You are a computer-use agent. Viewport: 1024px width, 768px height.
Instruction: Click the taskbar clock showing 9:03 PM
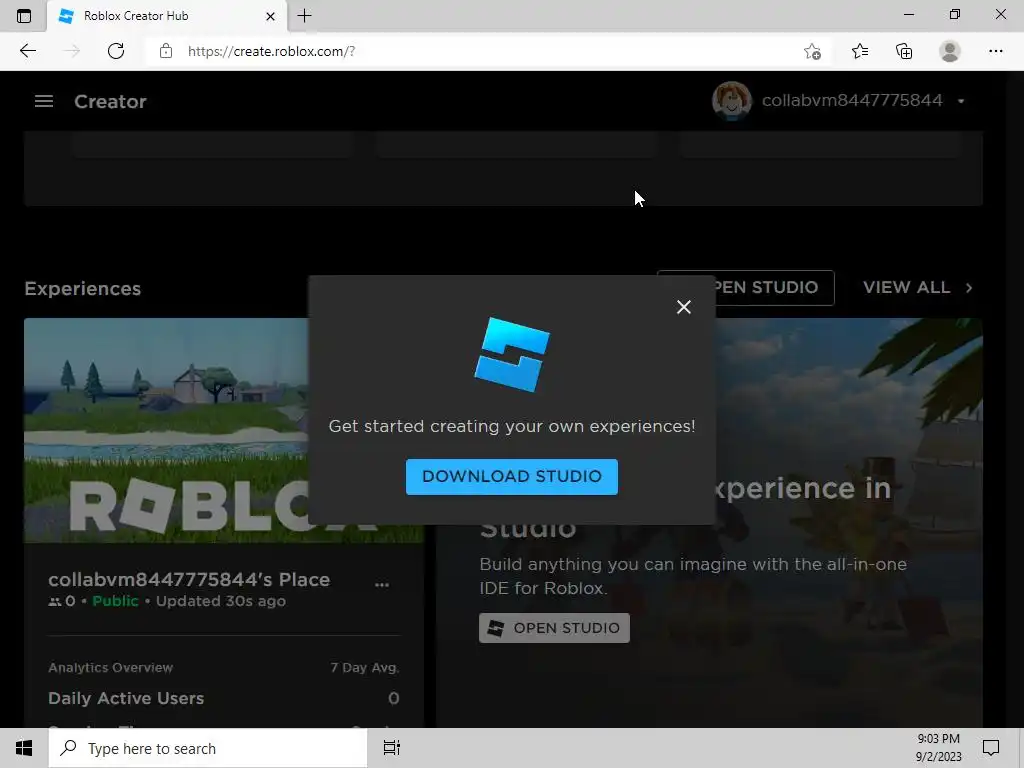coord(938,748)
